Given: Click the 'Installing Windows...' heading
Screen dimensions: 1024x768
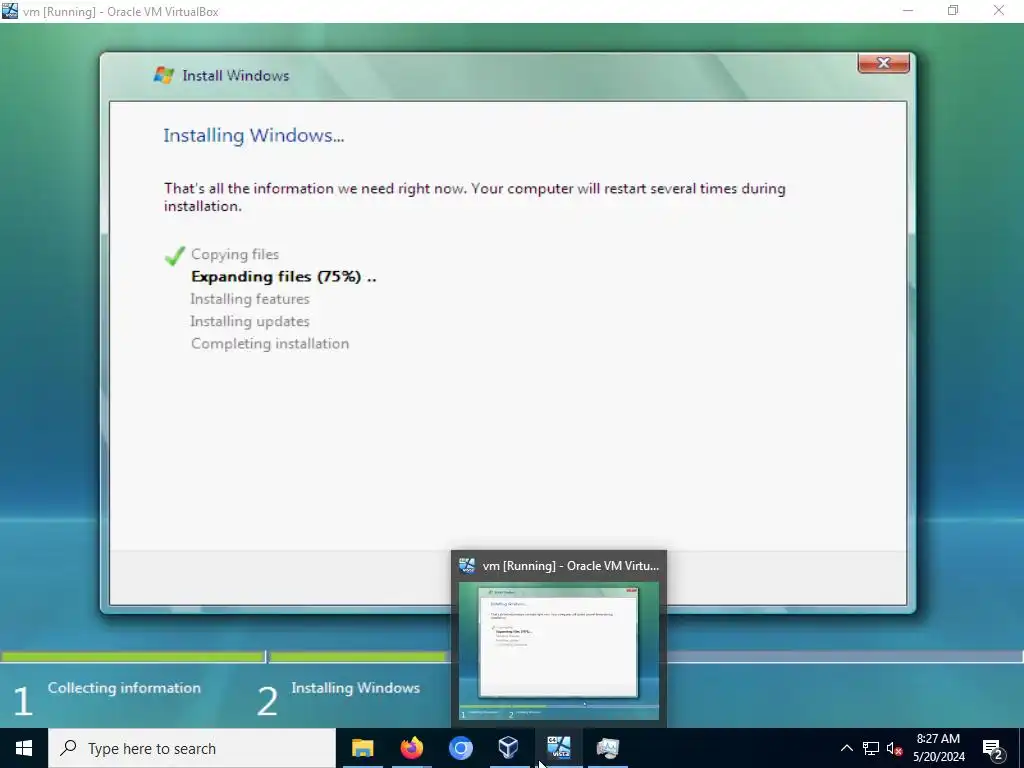Looking at the screenshot, I should point(253,135).
